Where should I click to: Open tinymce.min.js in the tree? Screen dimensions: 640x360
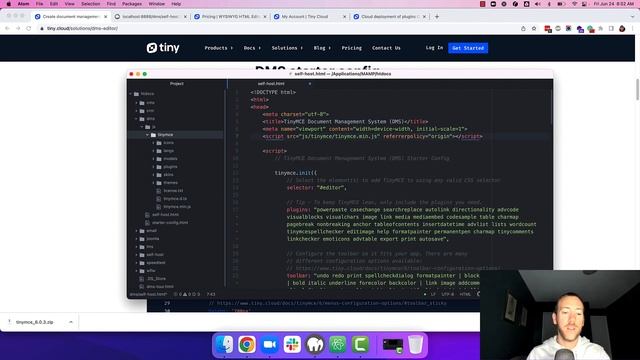tap(177, 207)
